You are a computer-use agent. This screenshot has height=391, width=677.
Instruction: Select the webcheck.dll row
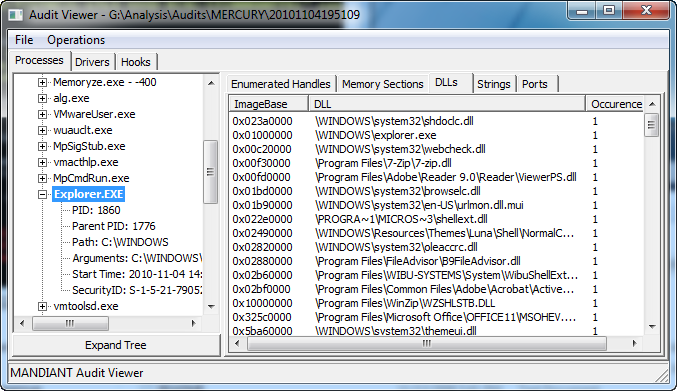436,149
